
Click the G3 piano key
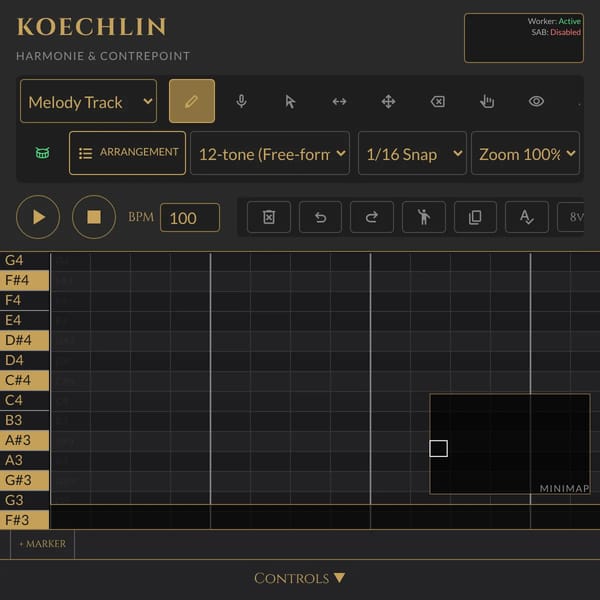tap(24, 500)
